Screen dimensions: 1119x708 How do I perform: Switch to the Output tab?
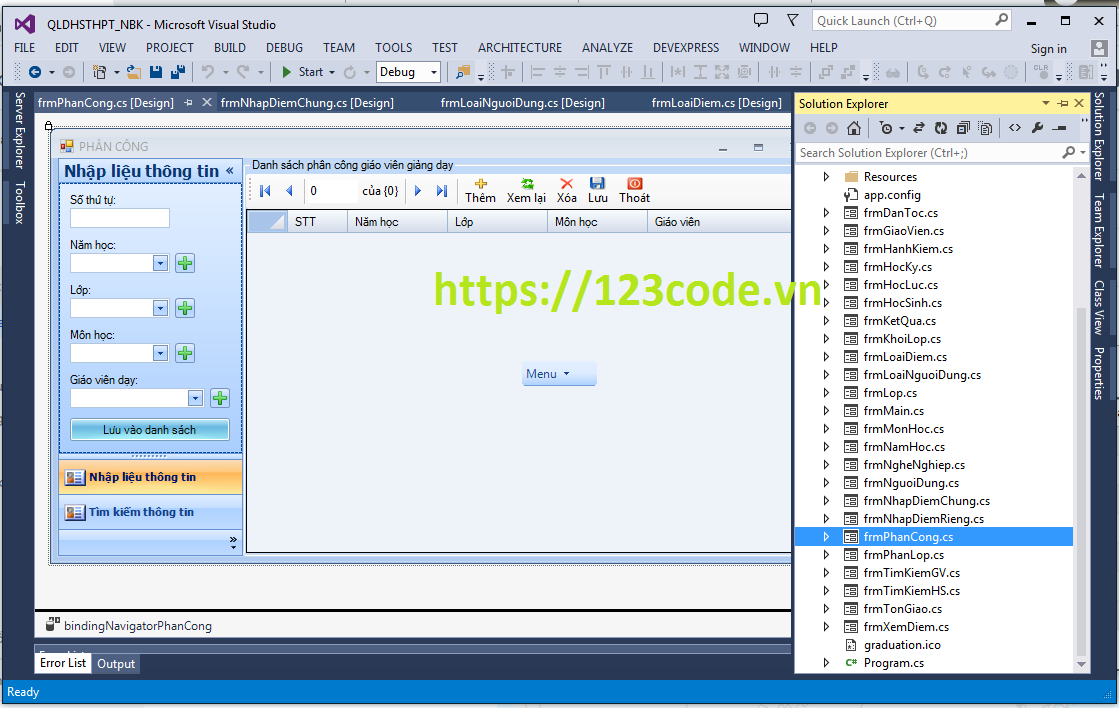116,663
